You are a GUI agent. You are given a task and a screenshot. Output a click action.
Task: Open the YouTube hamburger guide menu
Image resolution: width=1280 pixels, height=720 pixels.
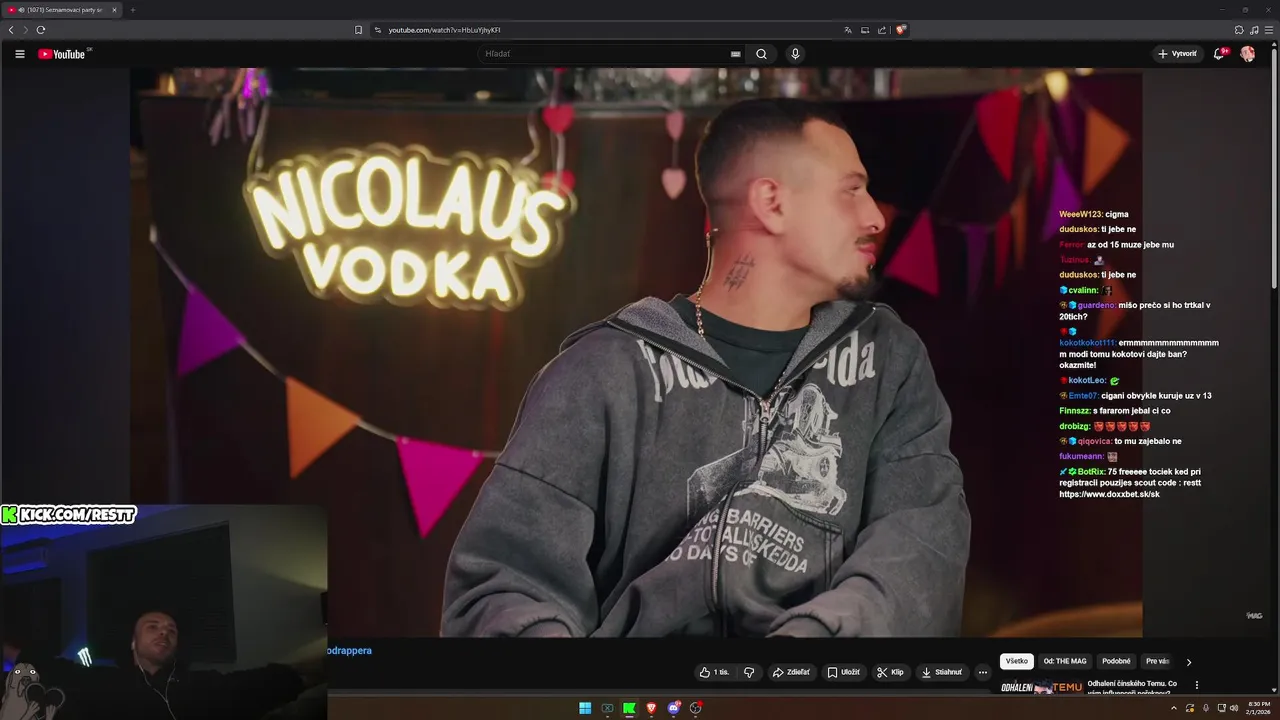19,54
